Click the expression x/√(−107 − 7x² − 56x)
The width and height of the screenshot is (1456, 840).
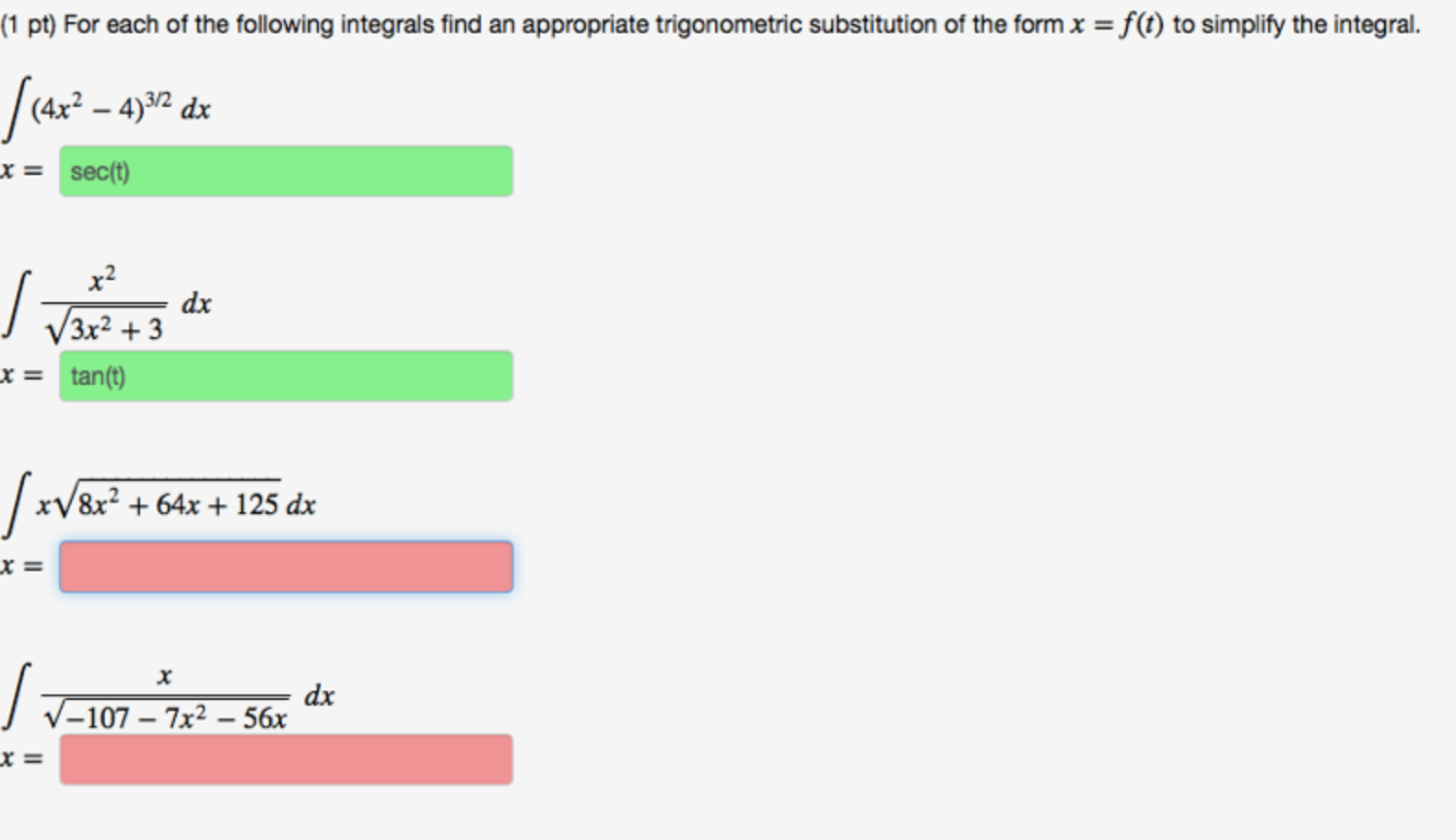(x=166, y=695)
